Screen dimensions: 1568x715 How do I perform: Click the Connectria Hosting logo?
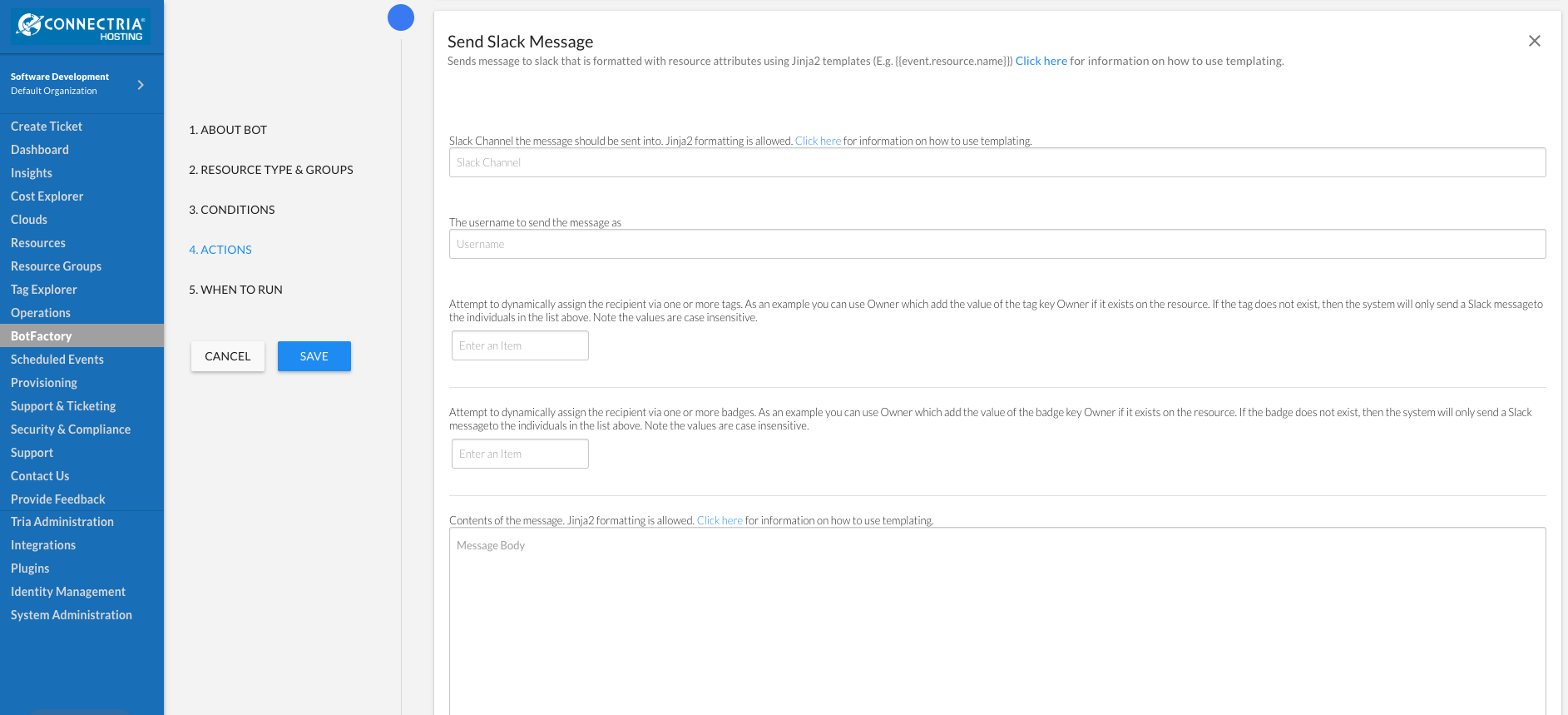click(x=81, y=27)
